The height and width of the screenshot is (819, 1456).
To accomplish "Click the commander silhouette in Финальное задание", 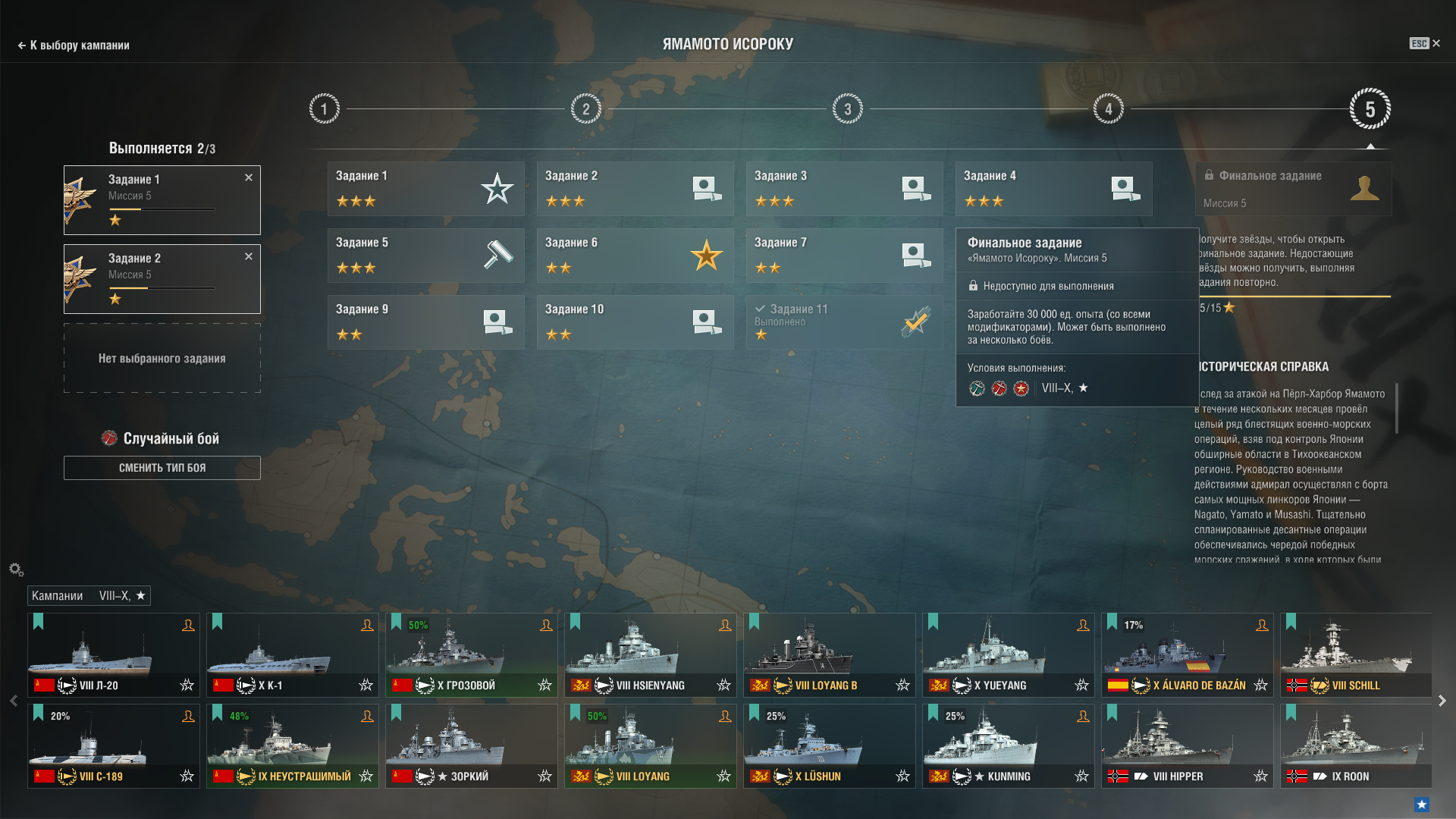I will (x=1364, y=187).
